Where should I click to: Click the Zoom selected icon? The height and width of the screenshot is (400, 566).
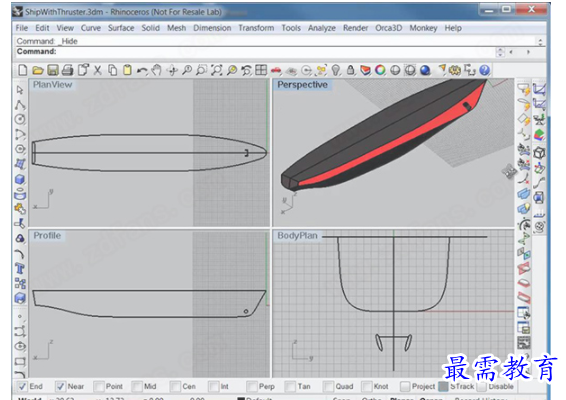[231, 70]
